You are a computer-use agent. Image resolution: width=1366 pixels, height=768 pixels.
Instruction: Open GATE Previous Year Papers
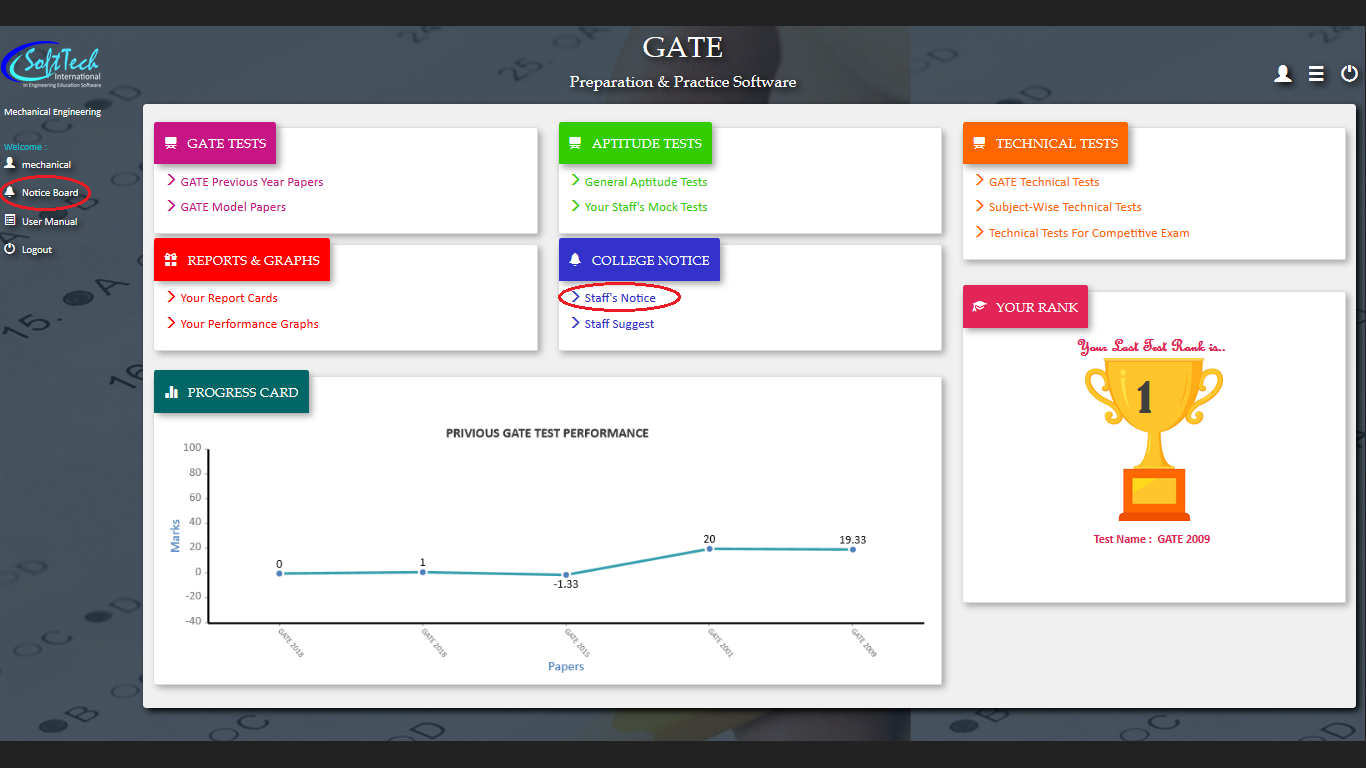click(x=251, y=182)
